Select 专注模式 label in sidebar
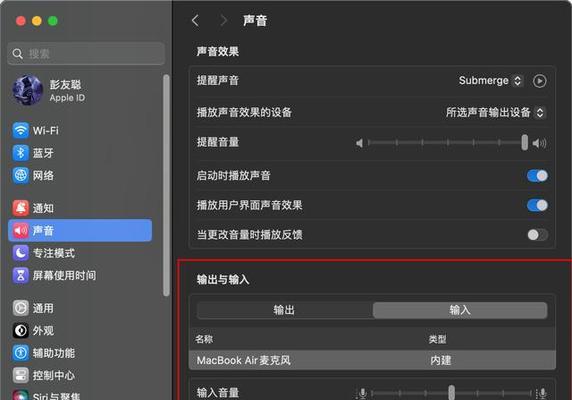Viewport: 572px width, 400px height. [x=54, y=253]
